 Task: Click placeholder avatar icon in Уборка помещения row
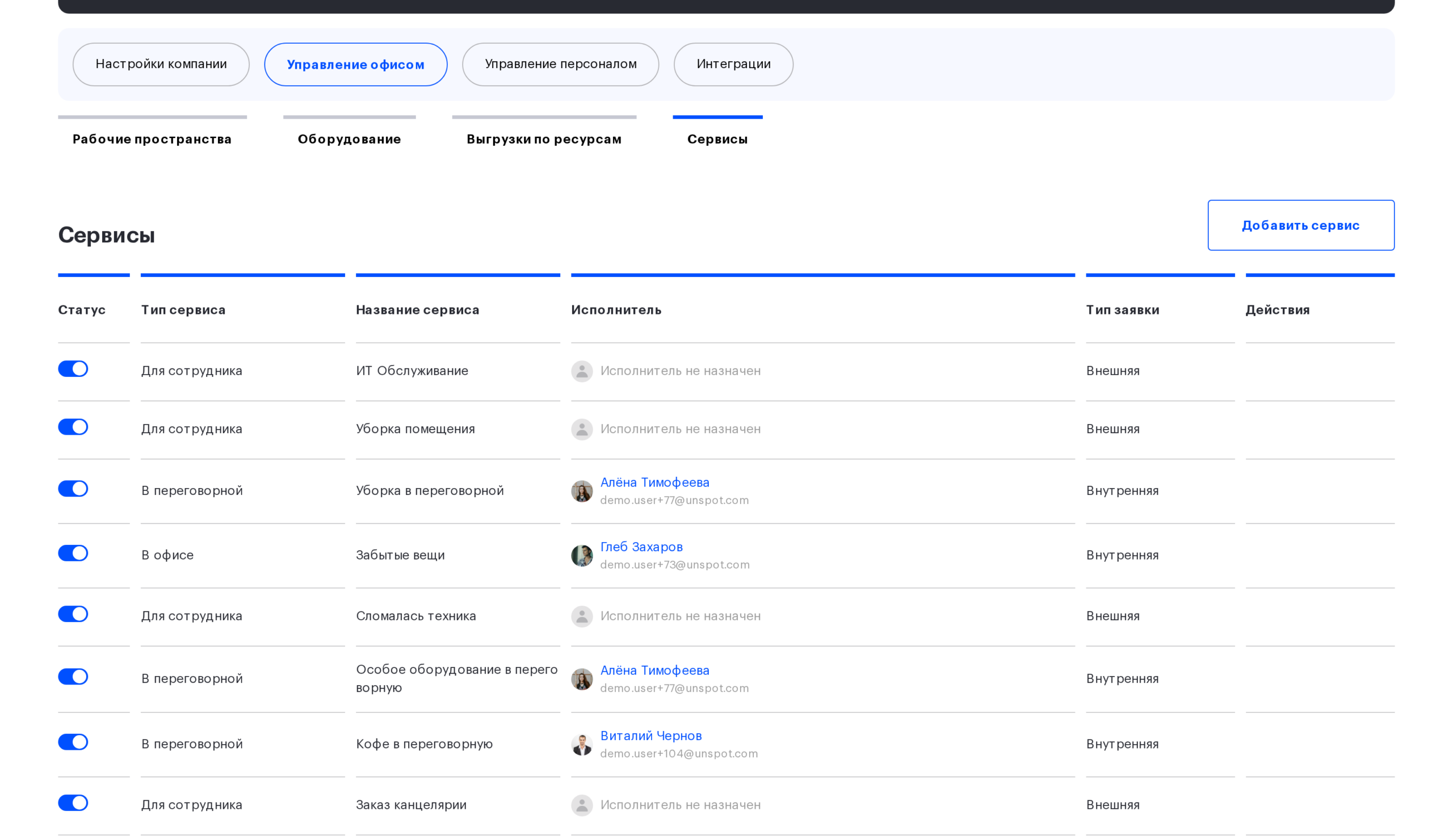(582, 430)
